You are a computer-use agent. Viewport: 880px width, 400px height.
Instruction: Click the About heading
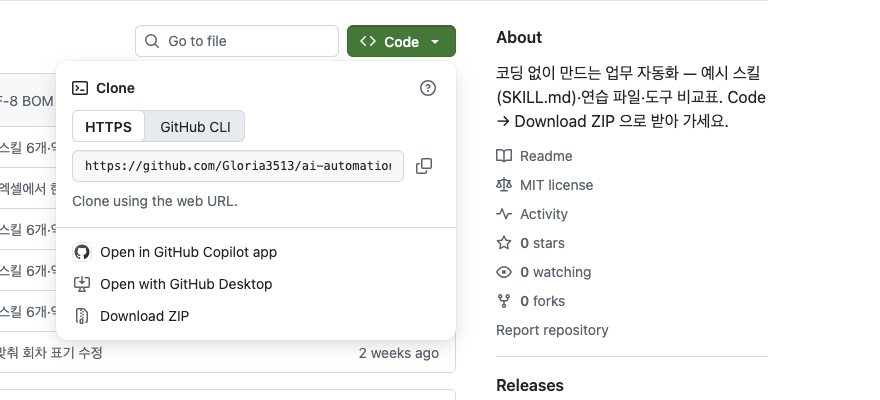coord(519,37)
